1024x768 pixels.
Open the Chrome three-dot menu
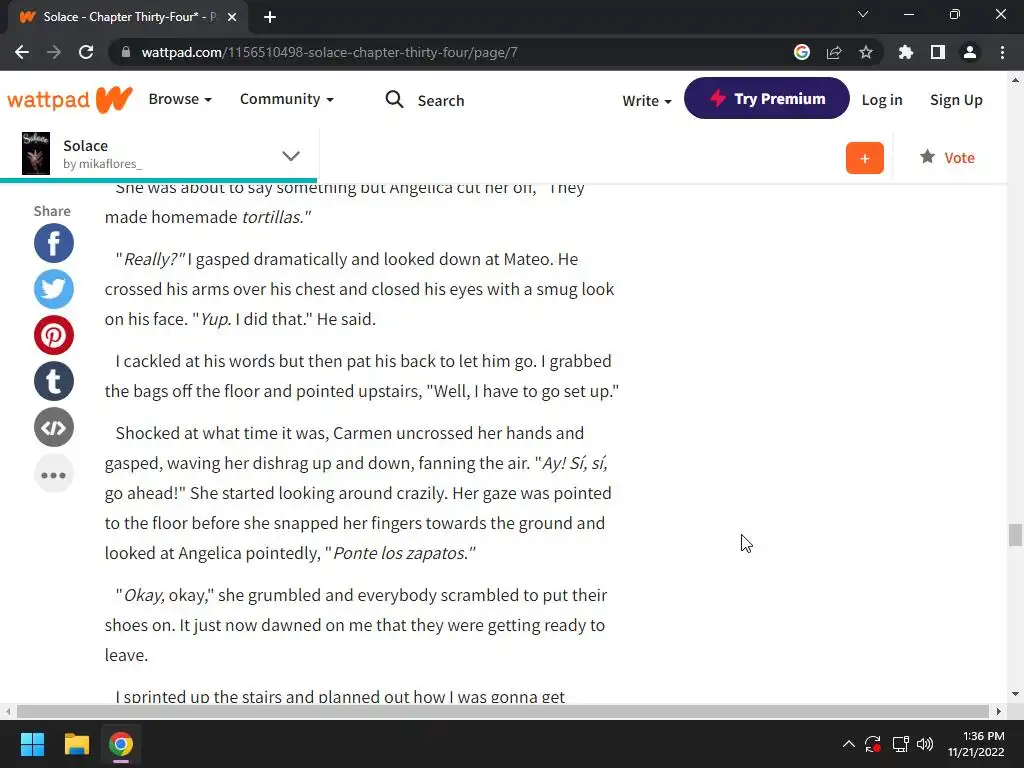click(1002, 52)
